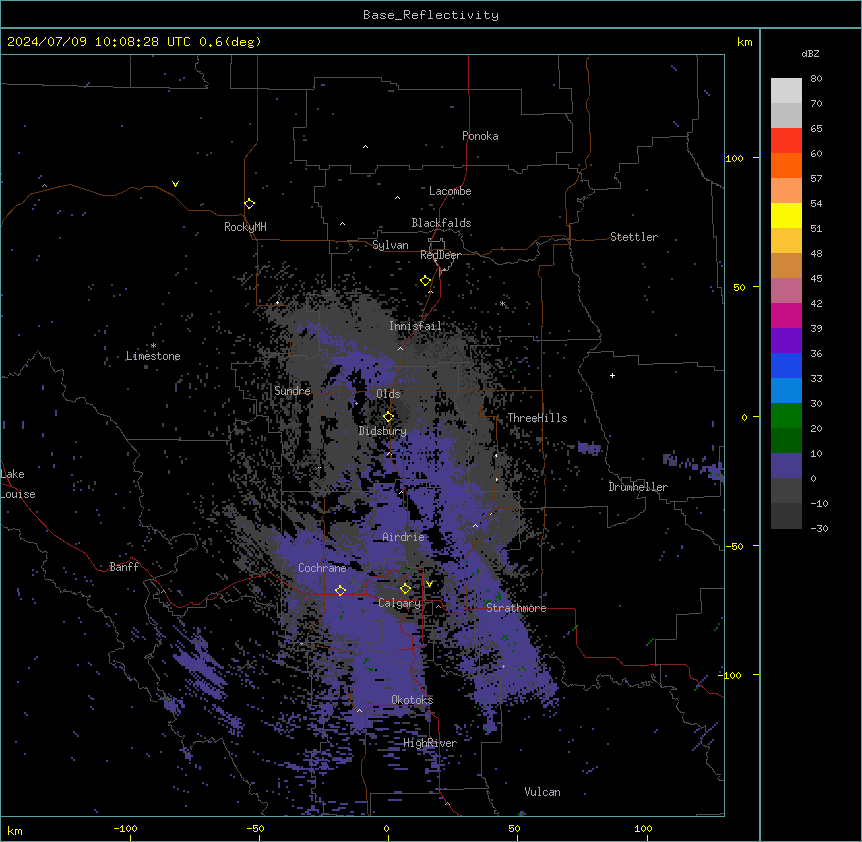Click the -30 value at the bottom of the dBZ legend
The width and height of the screenshot is (862, 842).
coord(819,528)
